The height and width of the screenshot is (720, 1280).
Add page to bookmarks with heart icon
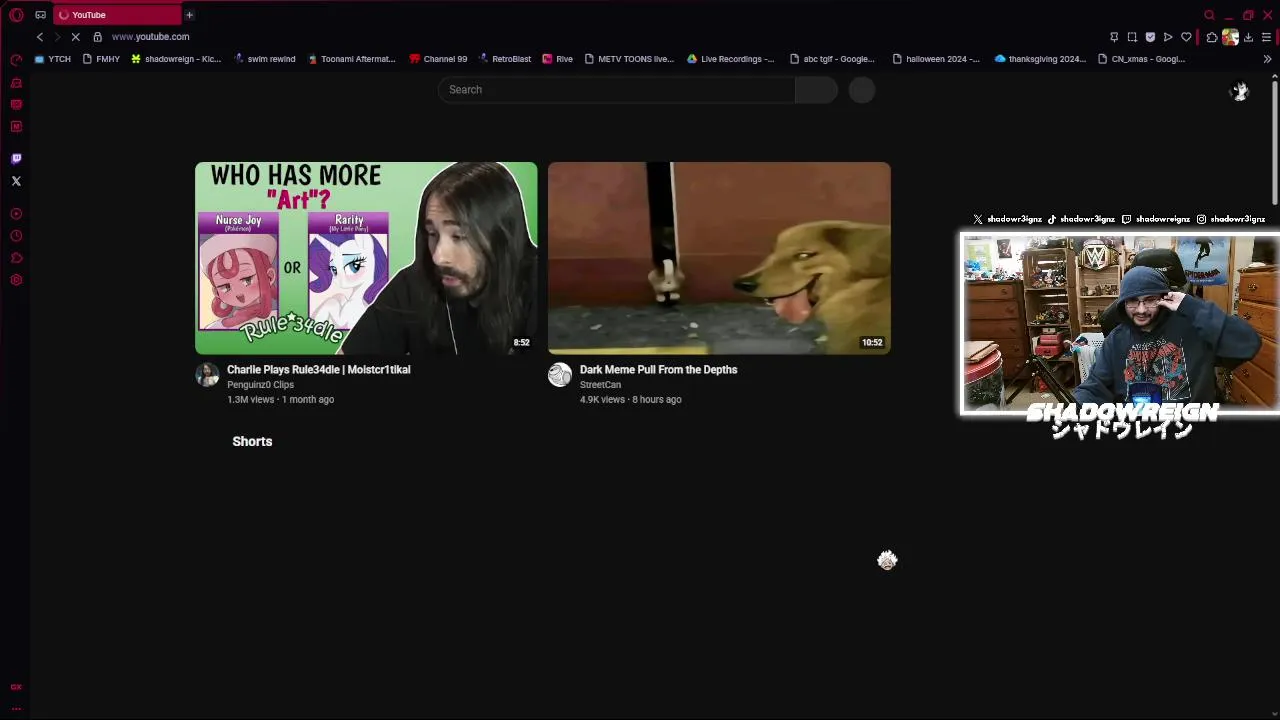1186,37
